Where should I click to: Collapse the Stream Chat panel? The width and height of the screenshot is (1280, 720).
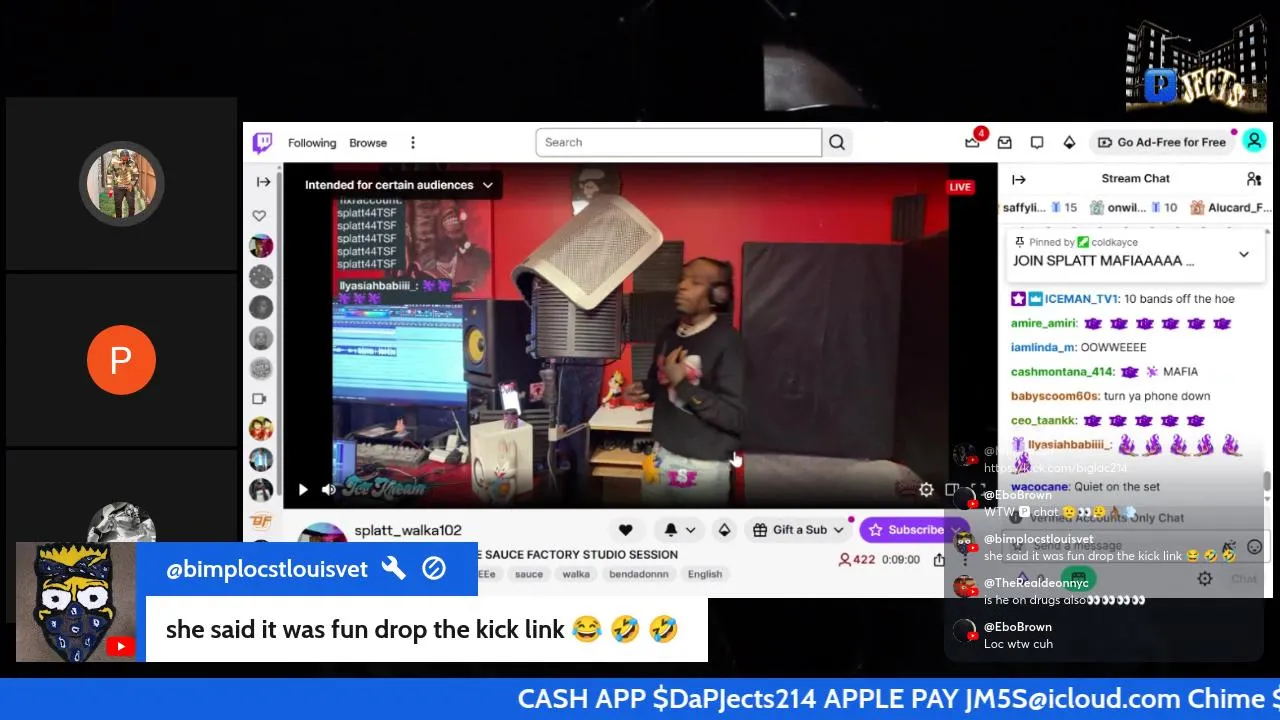click(x=1019, y=179)
